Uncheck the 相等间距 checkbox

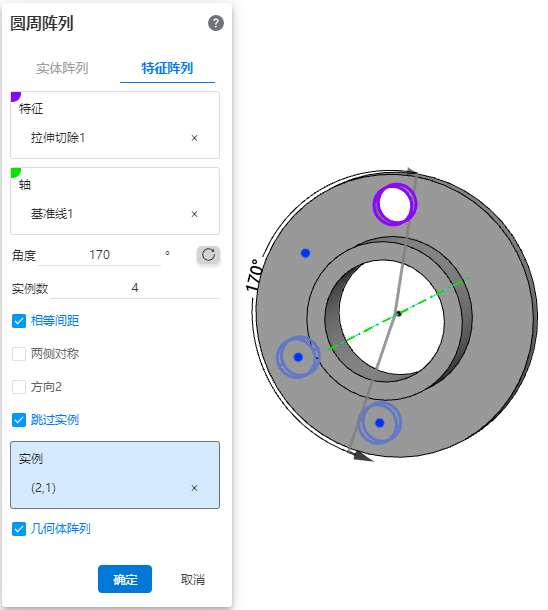(x=19, y=321)
